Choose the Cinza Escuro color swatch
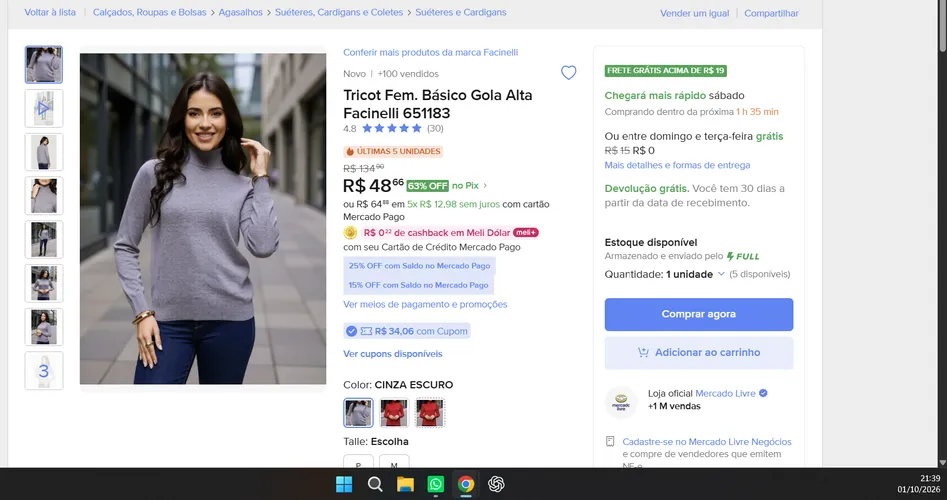This screenshot has width=947, height=500. click(358, 413)
